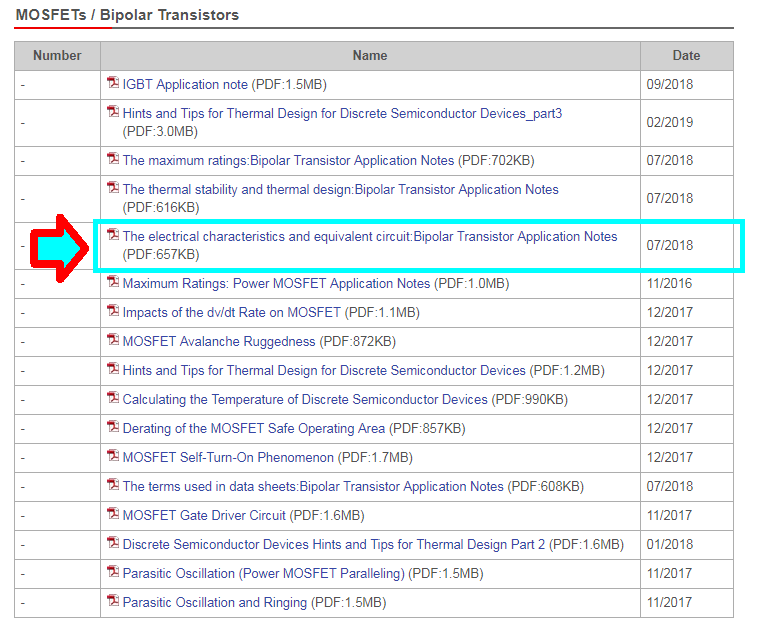Click PDF icon beside Power MOSFET Paralleling
The image size is (757, 632).
coord(113,571)
